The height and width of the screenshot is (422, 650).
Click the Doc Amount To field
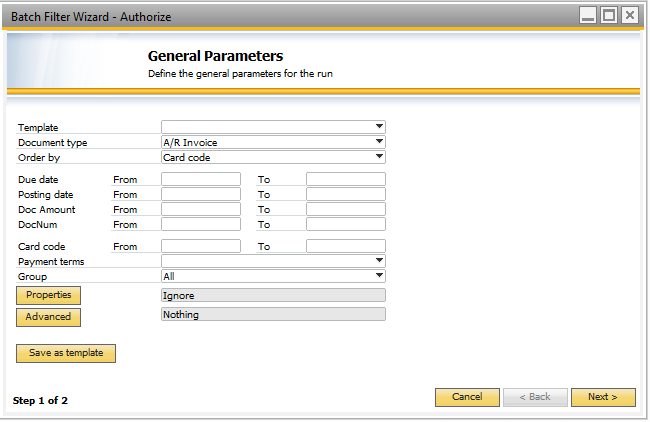[x=346, y=209]
